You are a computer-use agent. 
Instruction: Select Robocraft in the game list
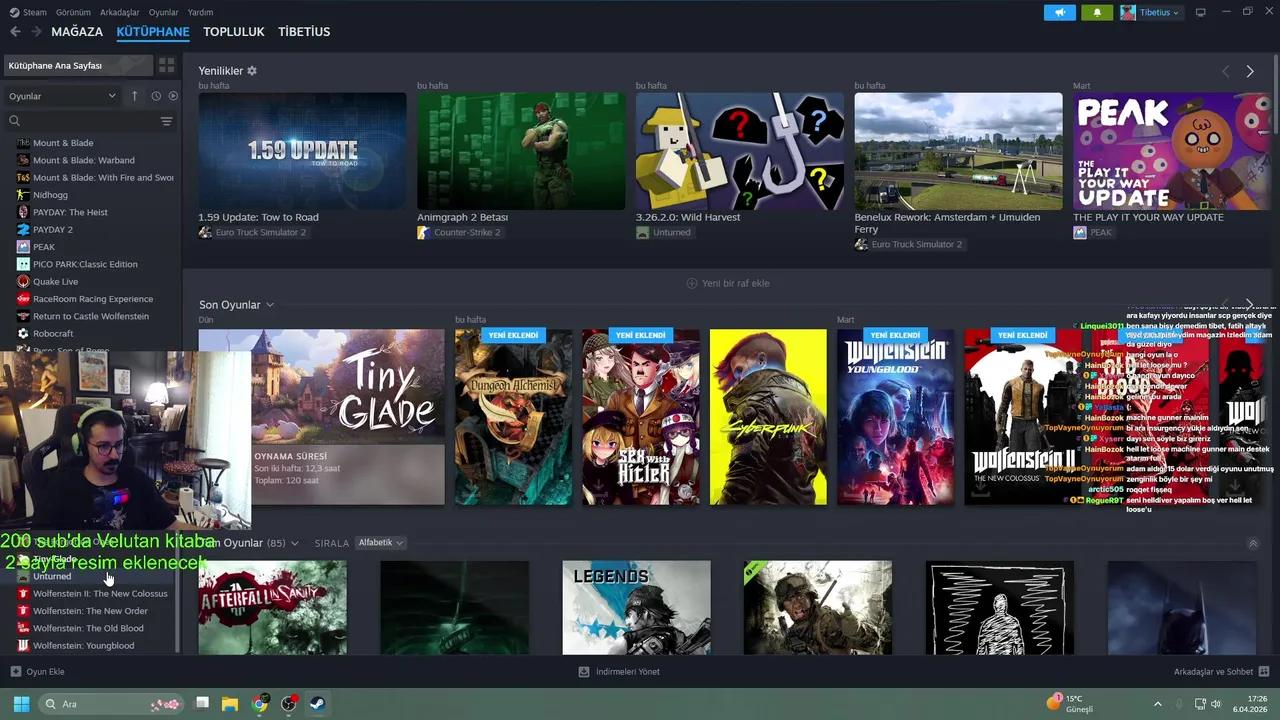[x=53, y=333]
